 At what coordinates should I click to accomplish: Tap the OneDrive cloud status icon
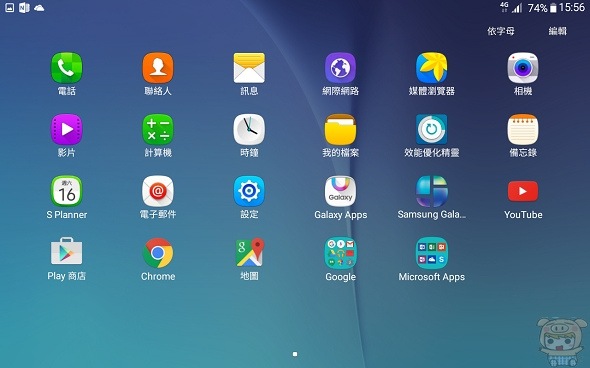pos(39,8)
